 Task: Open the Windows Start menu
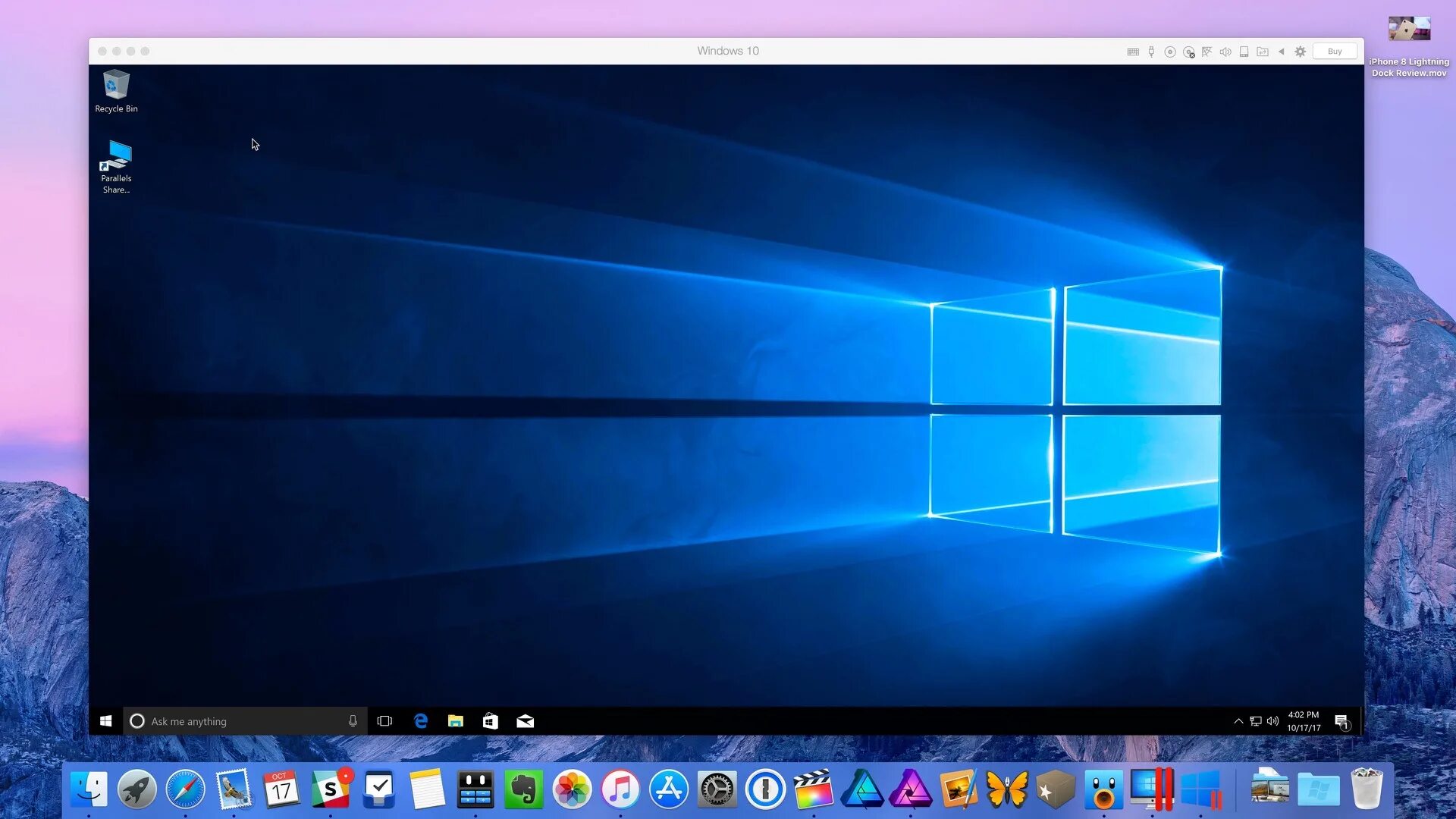[x=106, y=721]
